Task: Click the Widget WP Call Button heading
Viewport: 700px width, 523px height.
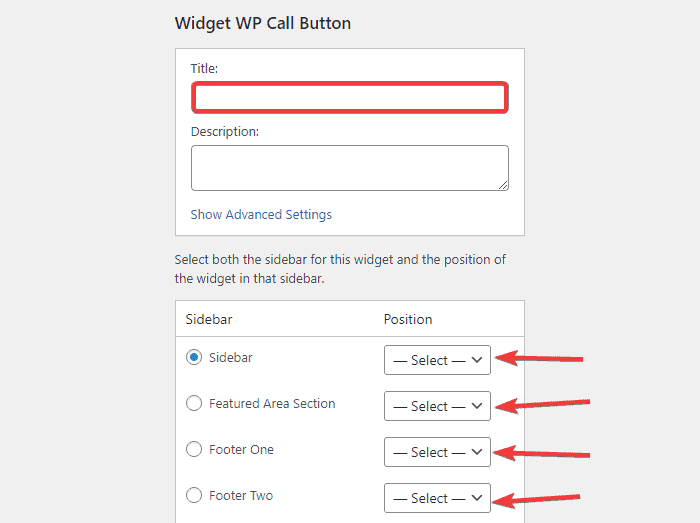Action: (x=263, y=23)
